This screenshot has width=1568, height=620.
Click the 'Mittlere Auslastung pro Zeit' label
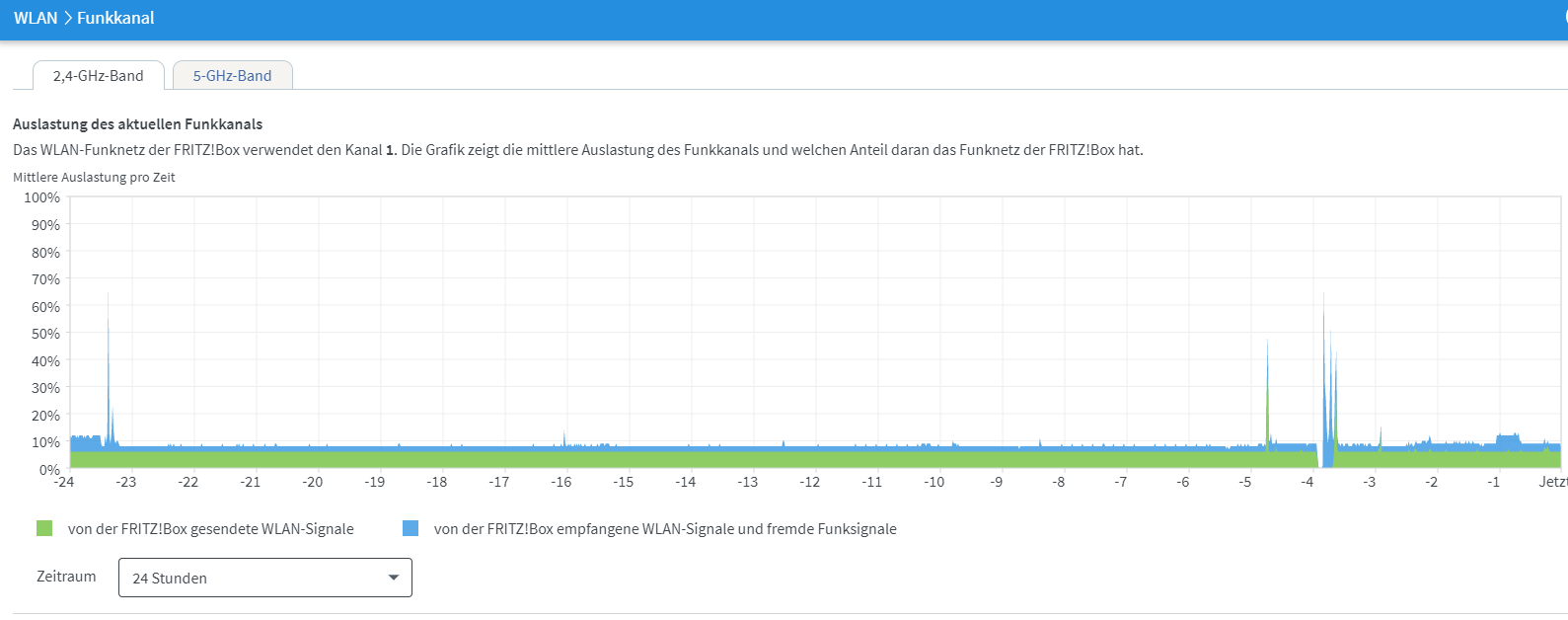click(94, 178)
